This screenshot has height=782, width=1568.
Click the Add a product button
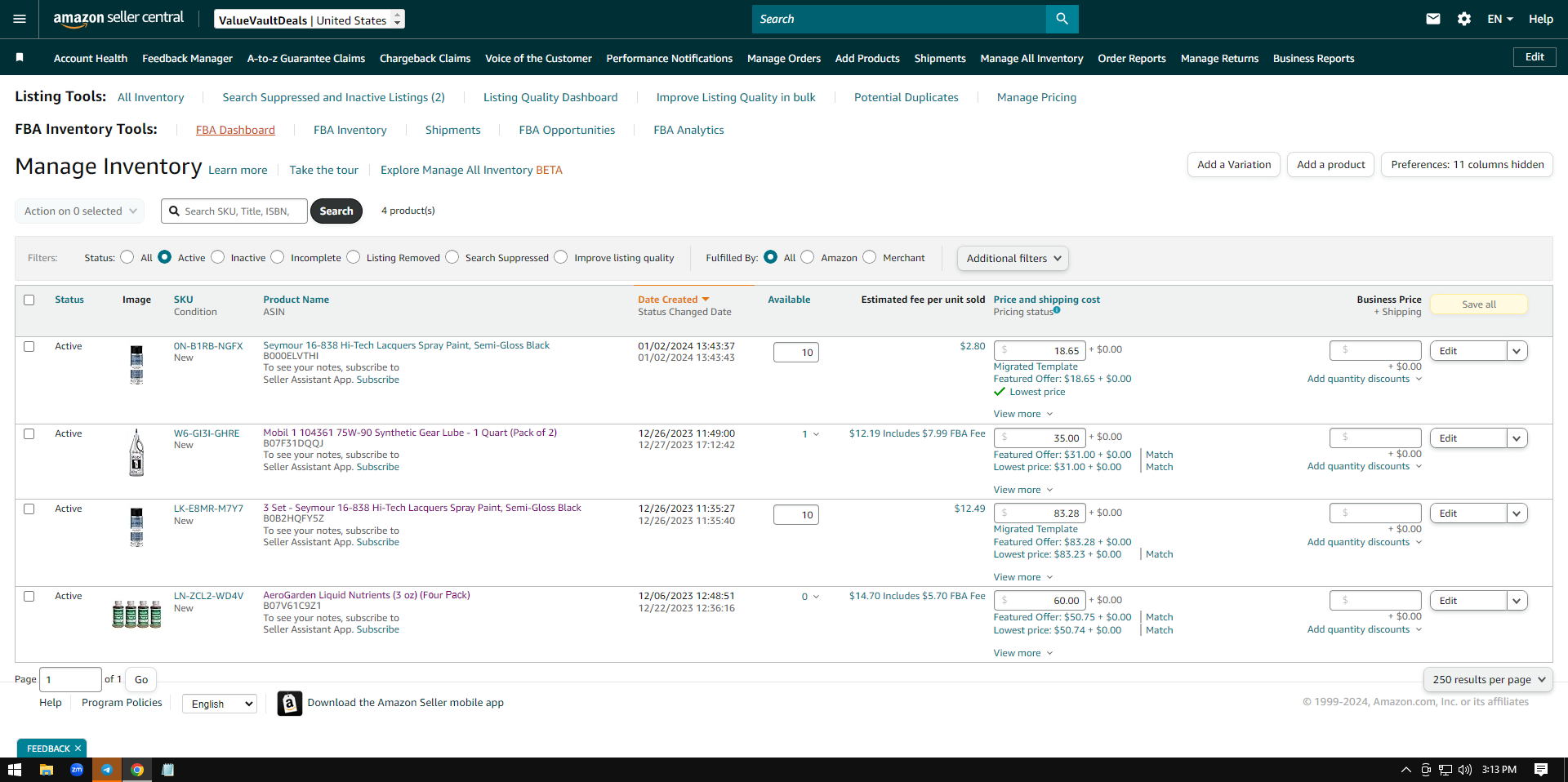coord(1331,164)
